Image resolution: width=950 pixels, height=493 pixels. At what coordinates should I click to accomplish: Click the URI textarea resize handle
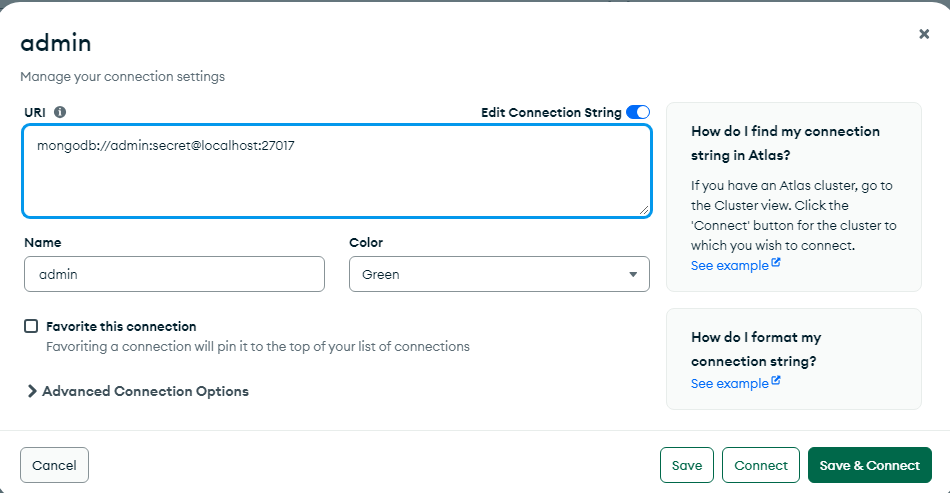coord(643,210)
